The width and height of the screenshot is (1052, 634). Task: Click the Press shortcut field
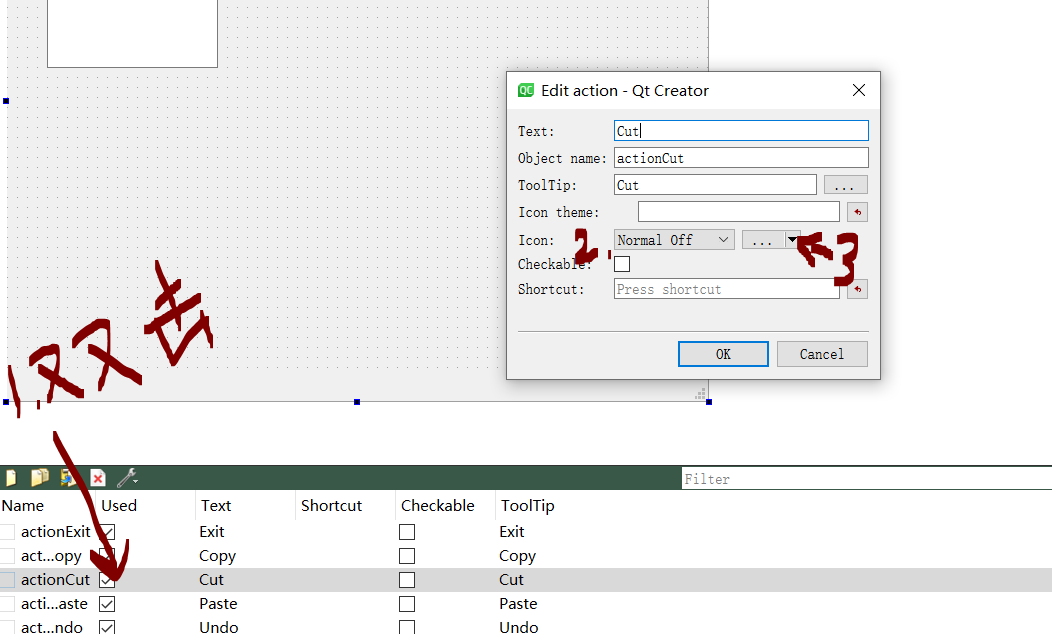pyautogui.click(x=727, y=289)
